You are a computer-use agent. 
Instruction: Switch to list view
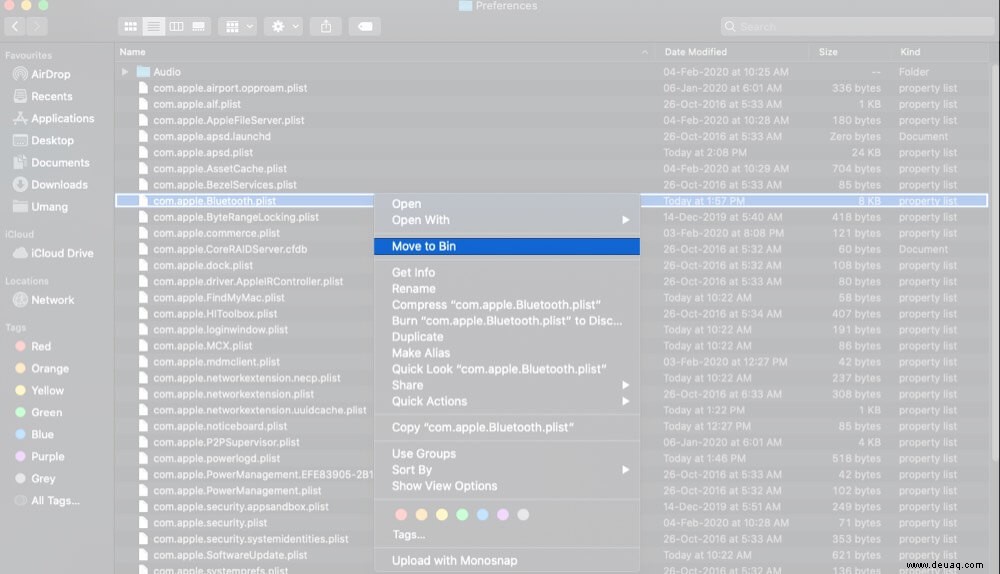pyautogui.click(x=153, y=26)
